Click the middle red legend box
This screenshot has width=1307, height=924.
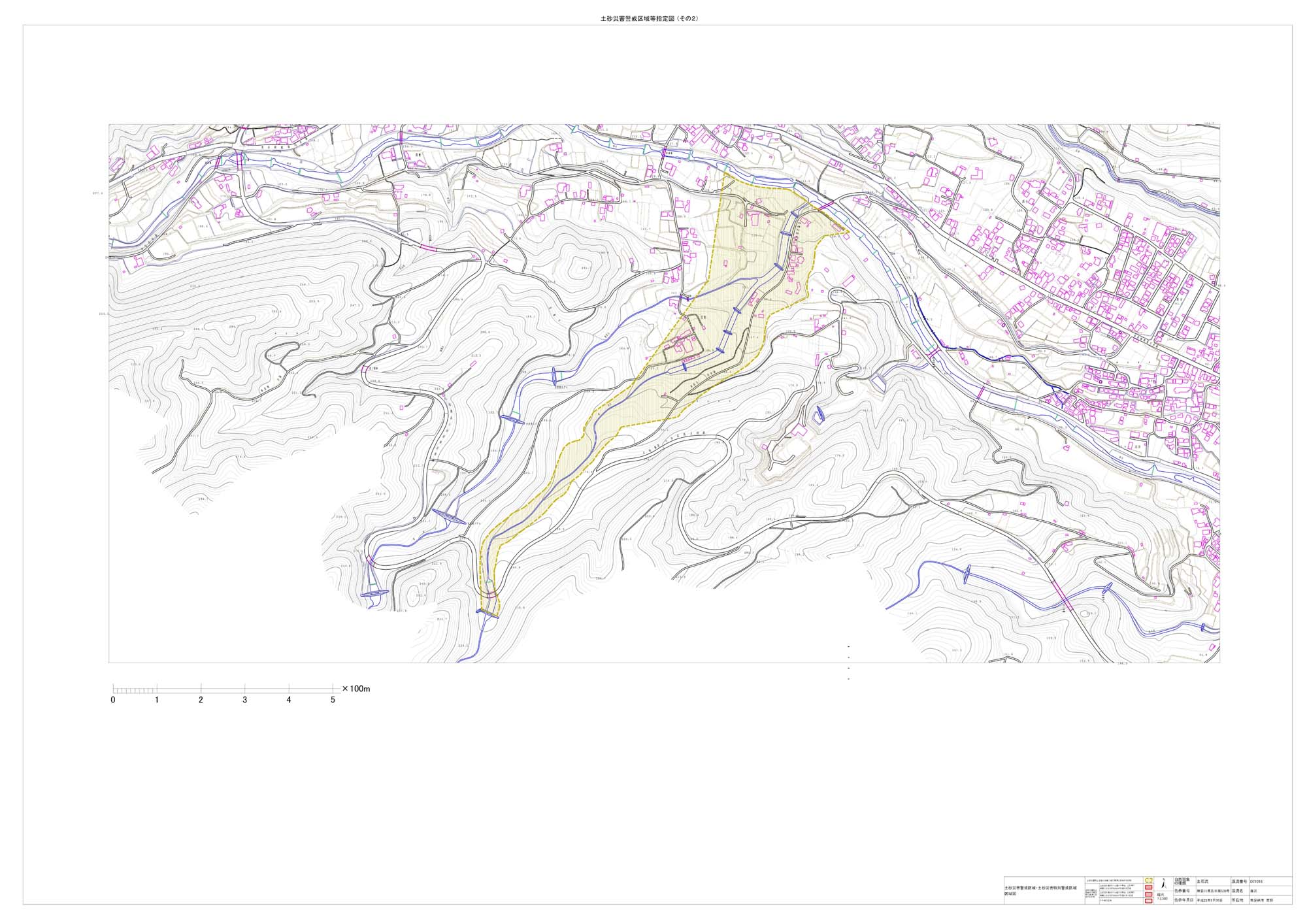coord(1148,894)
